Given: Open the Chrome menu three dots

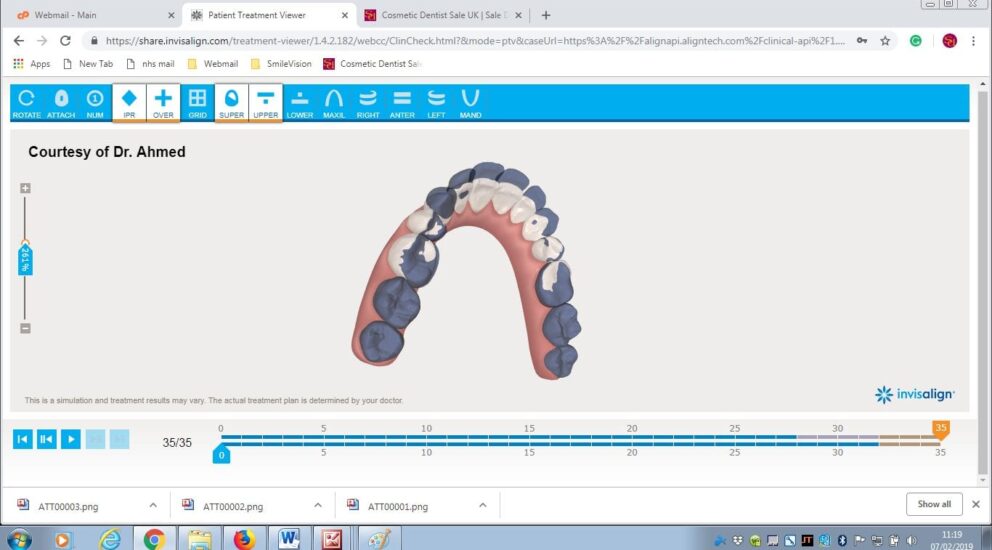Looking at the screenshot, I should [x=974, y=41].
